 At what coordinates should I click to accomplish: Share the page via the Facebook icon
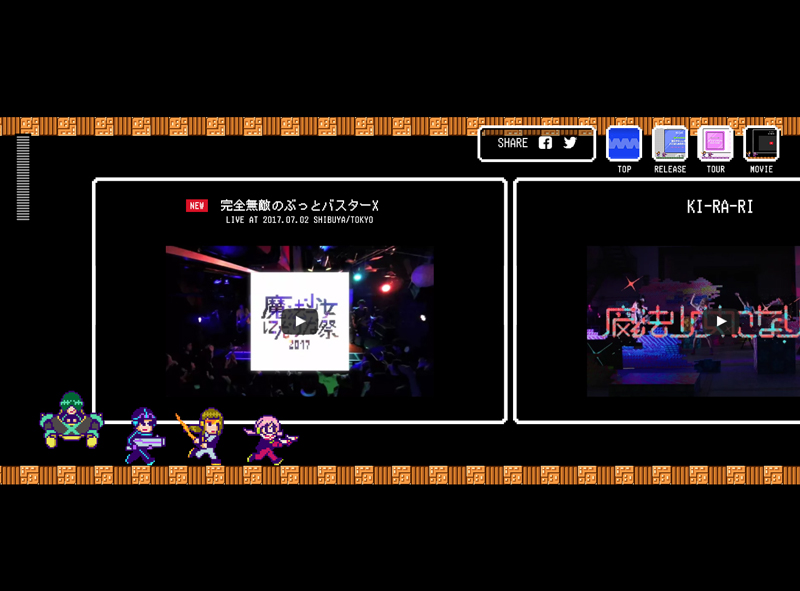545,143
